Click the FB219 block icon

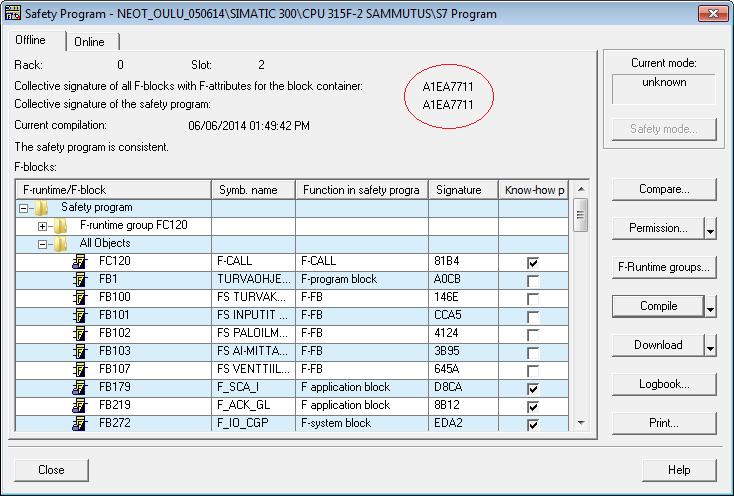[x=80, y=405]
